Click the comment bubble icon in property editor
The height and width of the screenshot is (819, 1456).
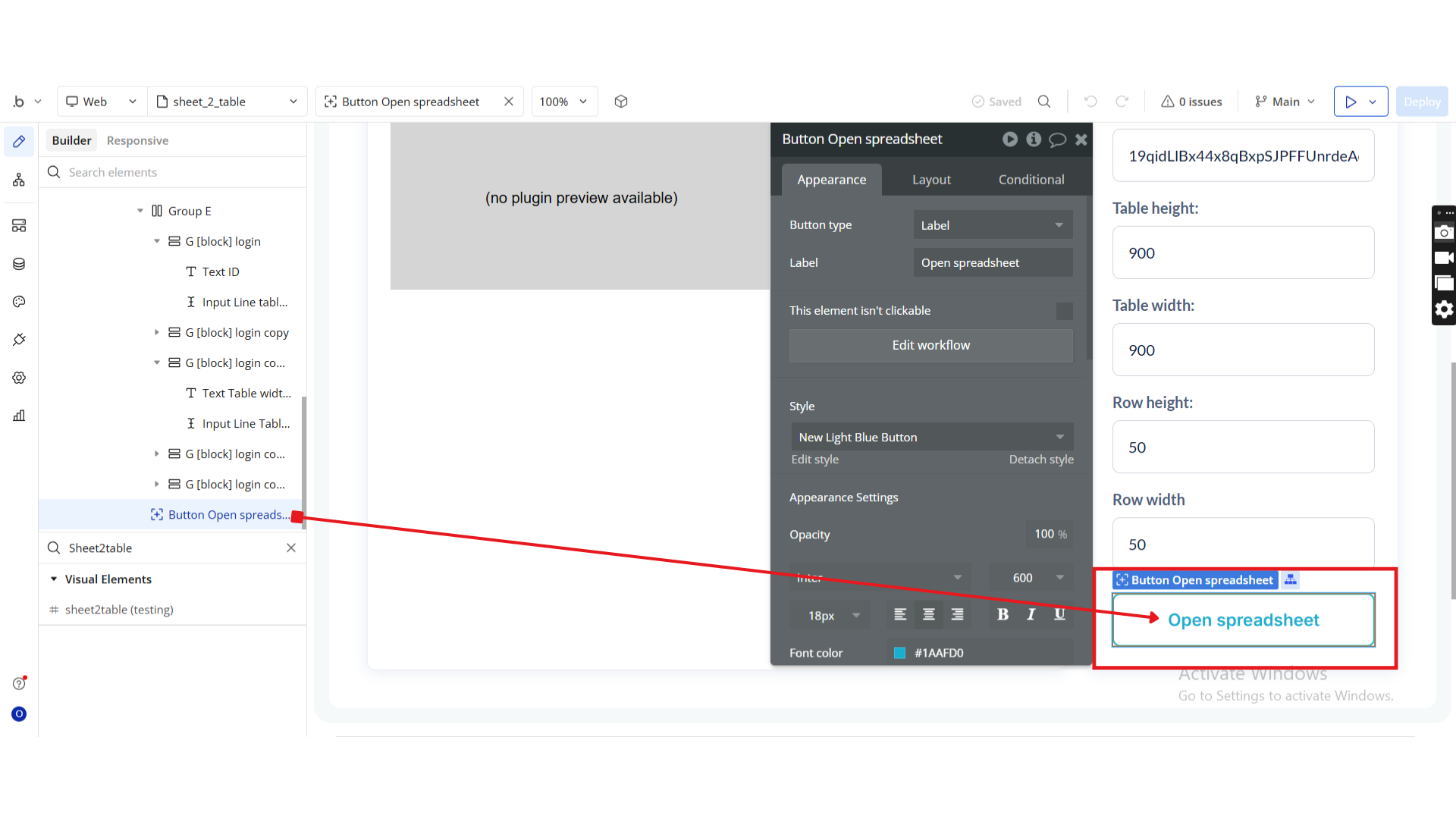[1057, 140]
